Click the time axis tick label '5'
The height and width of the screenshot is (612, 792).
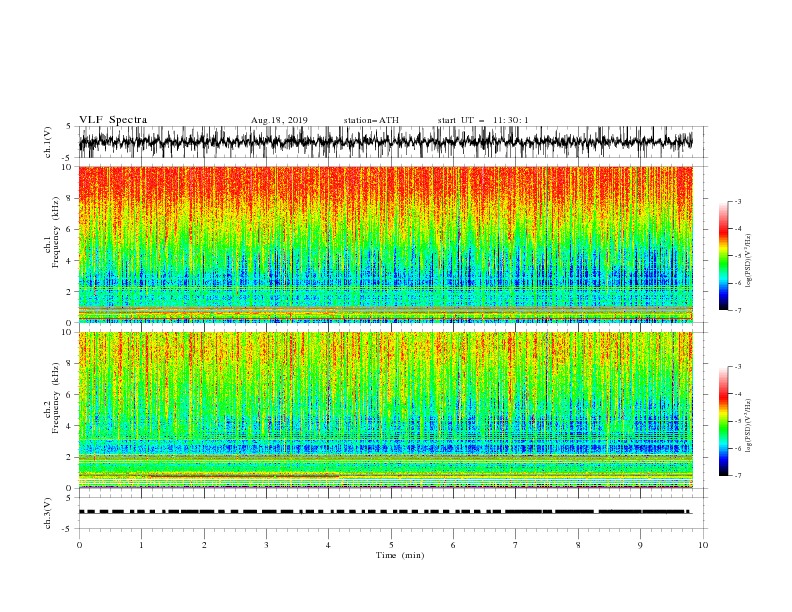(391, 545)
